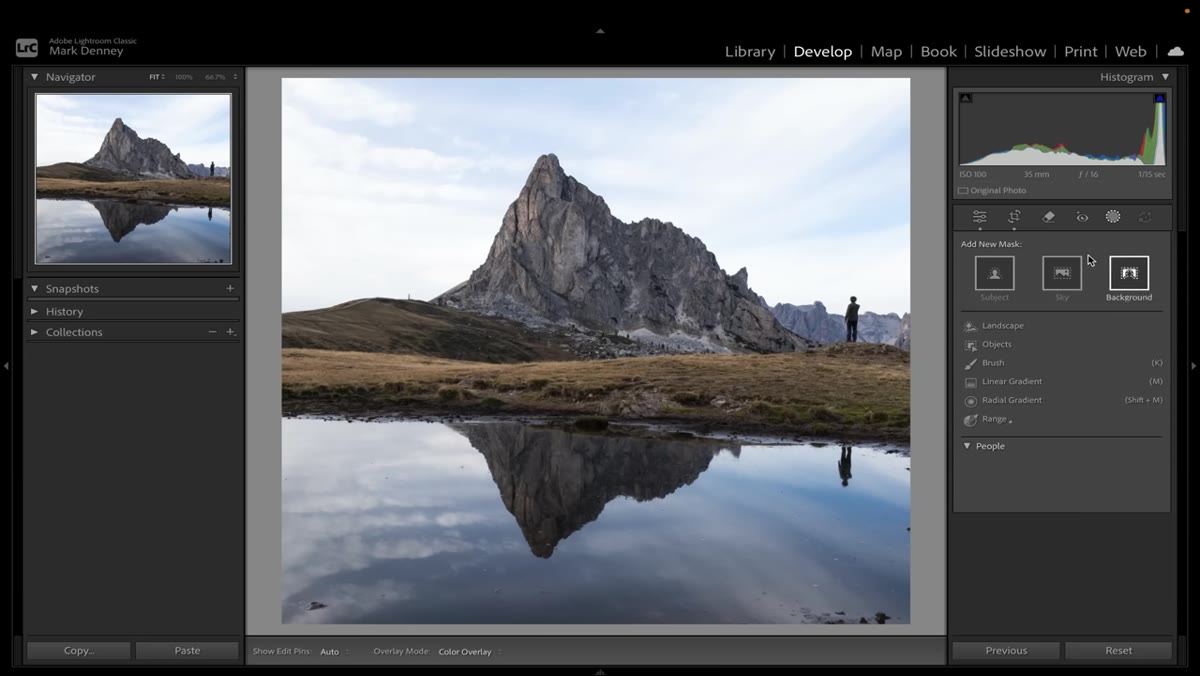Viewport: 1200px width, 676px height.
Task: Set Navigator zoom to 100%
Action: (x=184, y=77)
